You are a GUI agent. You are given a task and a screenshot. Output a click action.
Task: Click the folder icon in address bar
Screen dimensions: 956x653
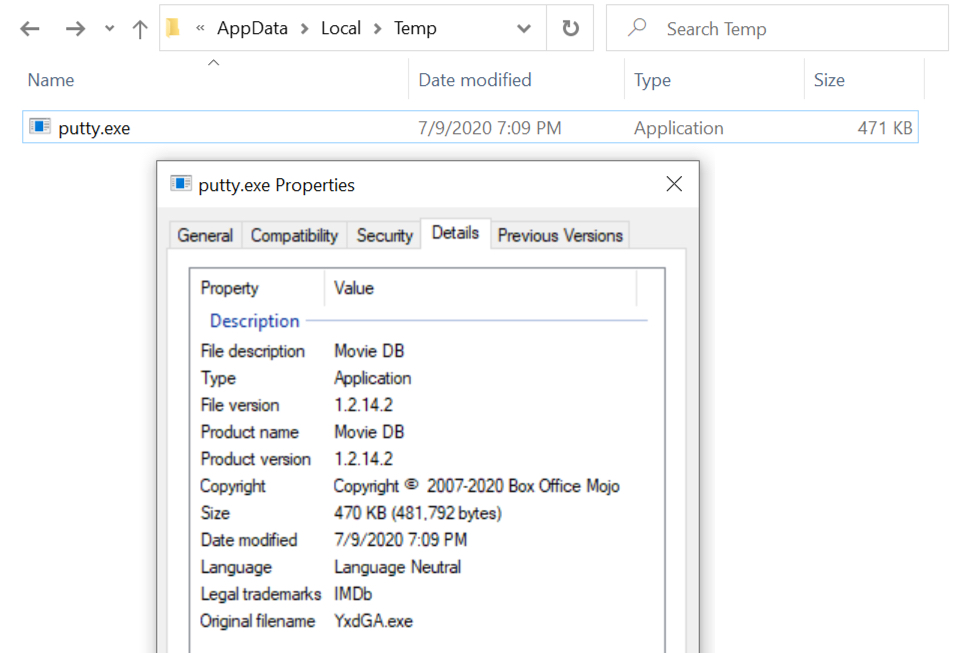pyautogui.click(x=173, y=27)
